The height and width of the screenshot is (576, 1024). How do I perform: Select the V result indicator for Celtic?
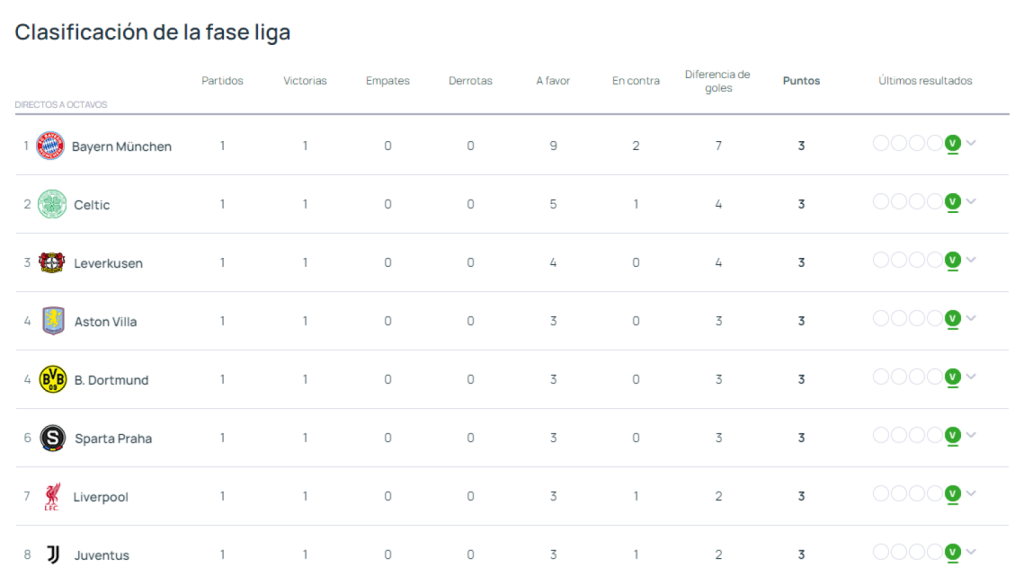pyautogui.click(x=953, y=201)
